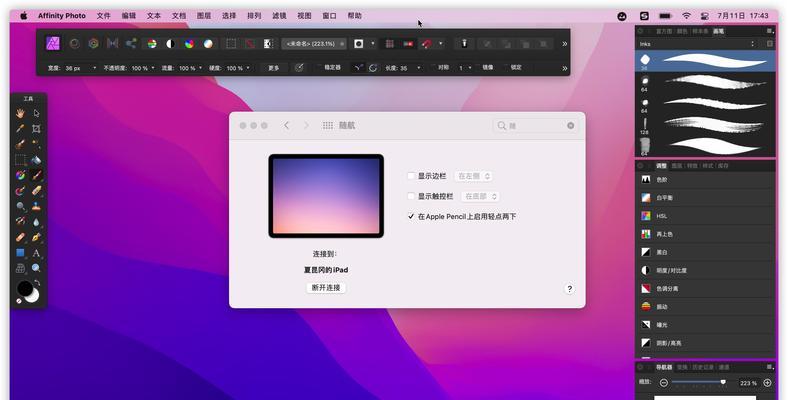The height and width of the screenshot is (400, 788).
Task: Select the Hand (view) tool
Action: (x=20, y=113)
